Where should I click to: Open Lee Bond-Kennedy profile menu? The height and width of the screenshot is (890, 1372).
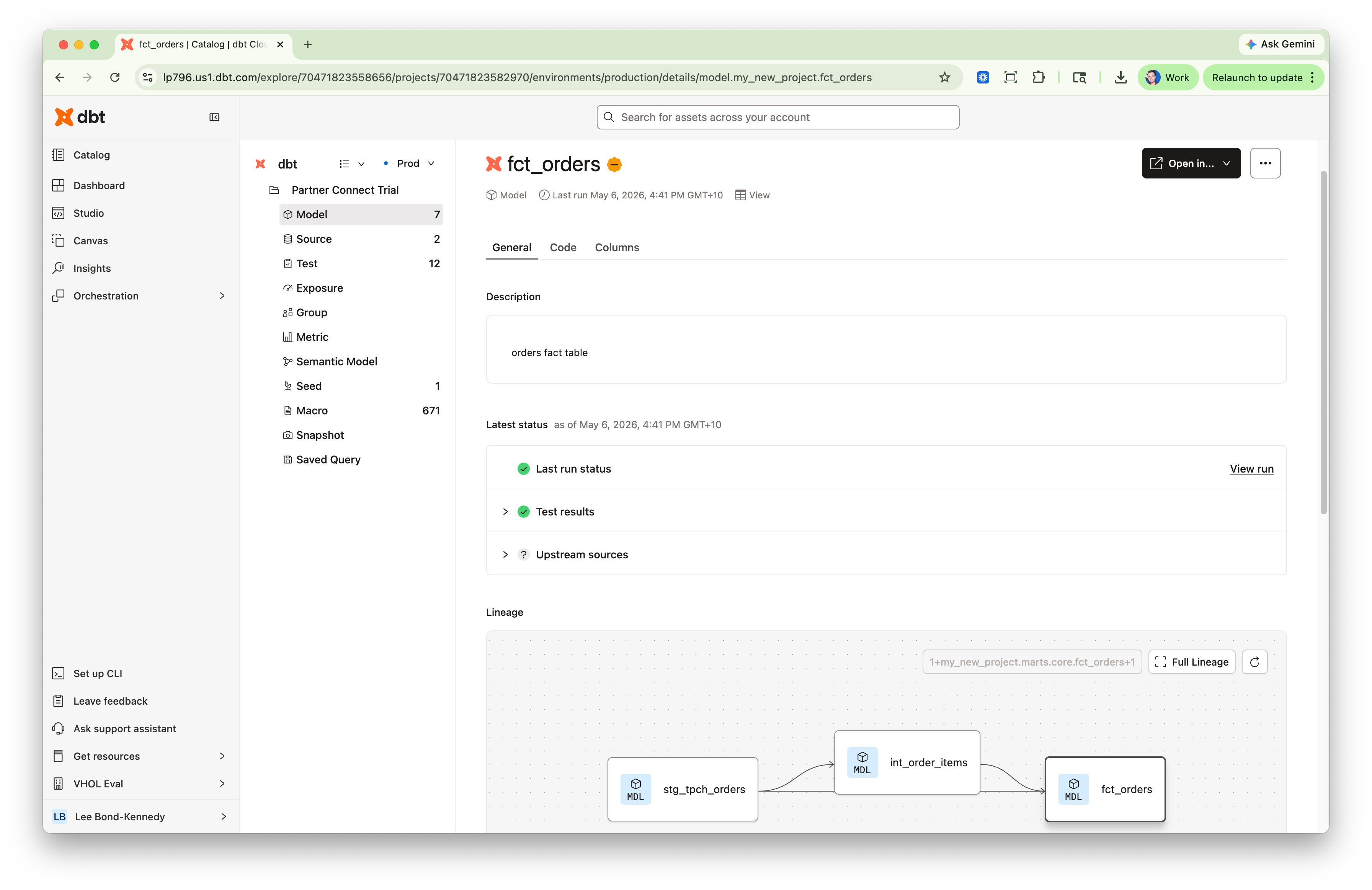click(x=140, y=817)
